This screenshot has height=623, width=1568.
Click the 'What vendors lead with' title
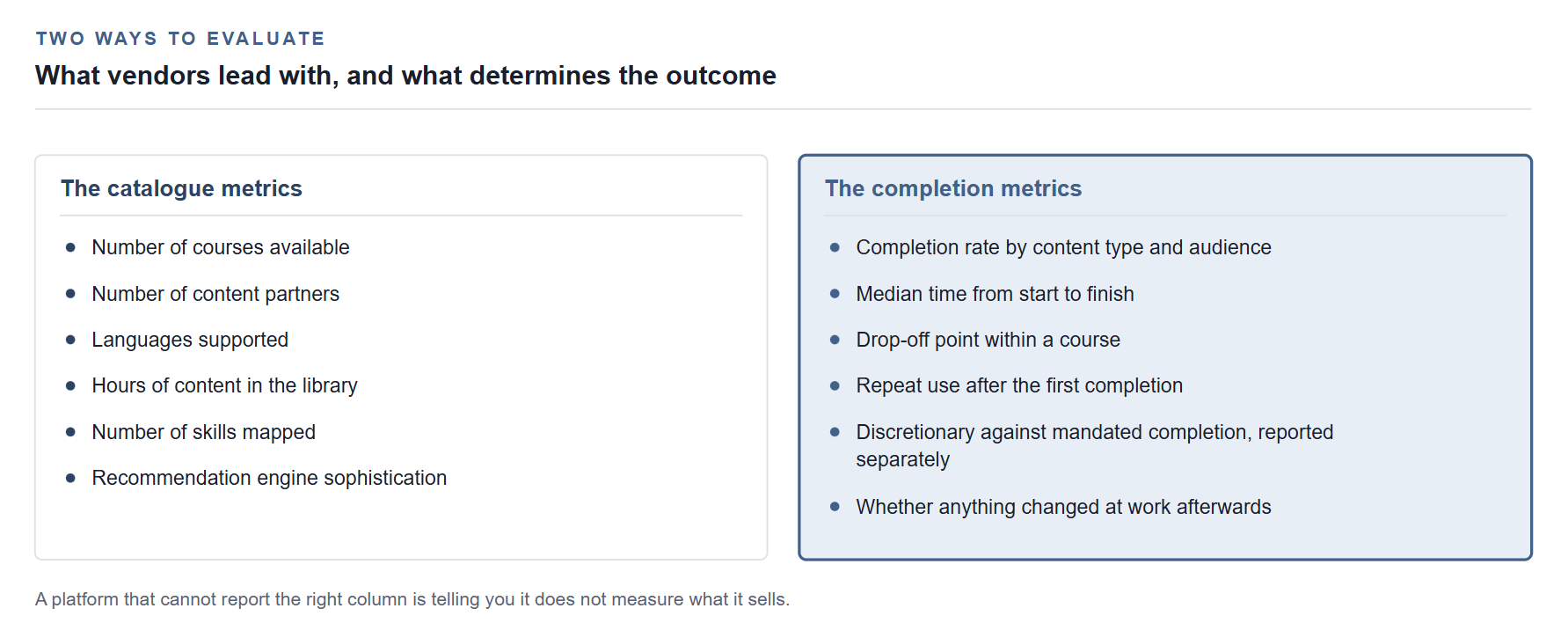pos(405,76)
